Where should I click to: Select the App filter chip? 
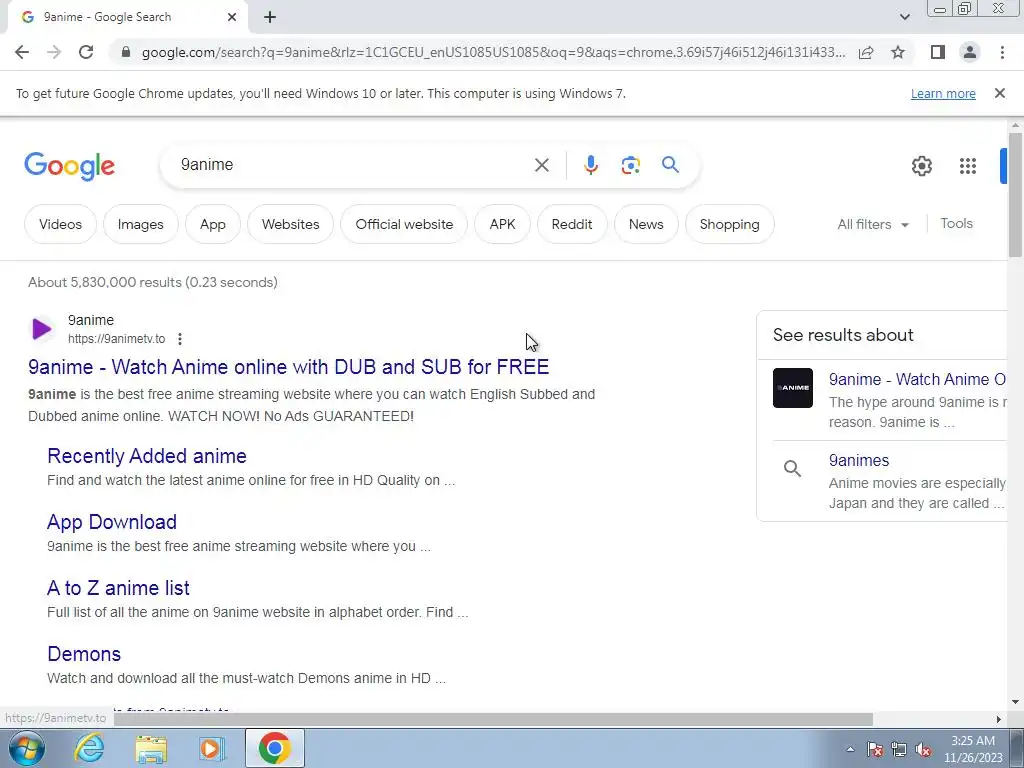tap(213, 224)
